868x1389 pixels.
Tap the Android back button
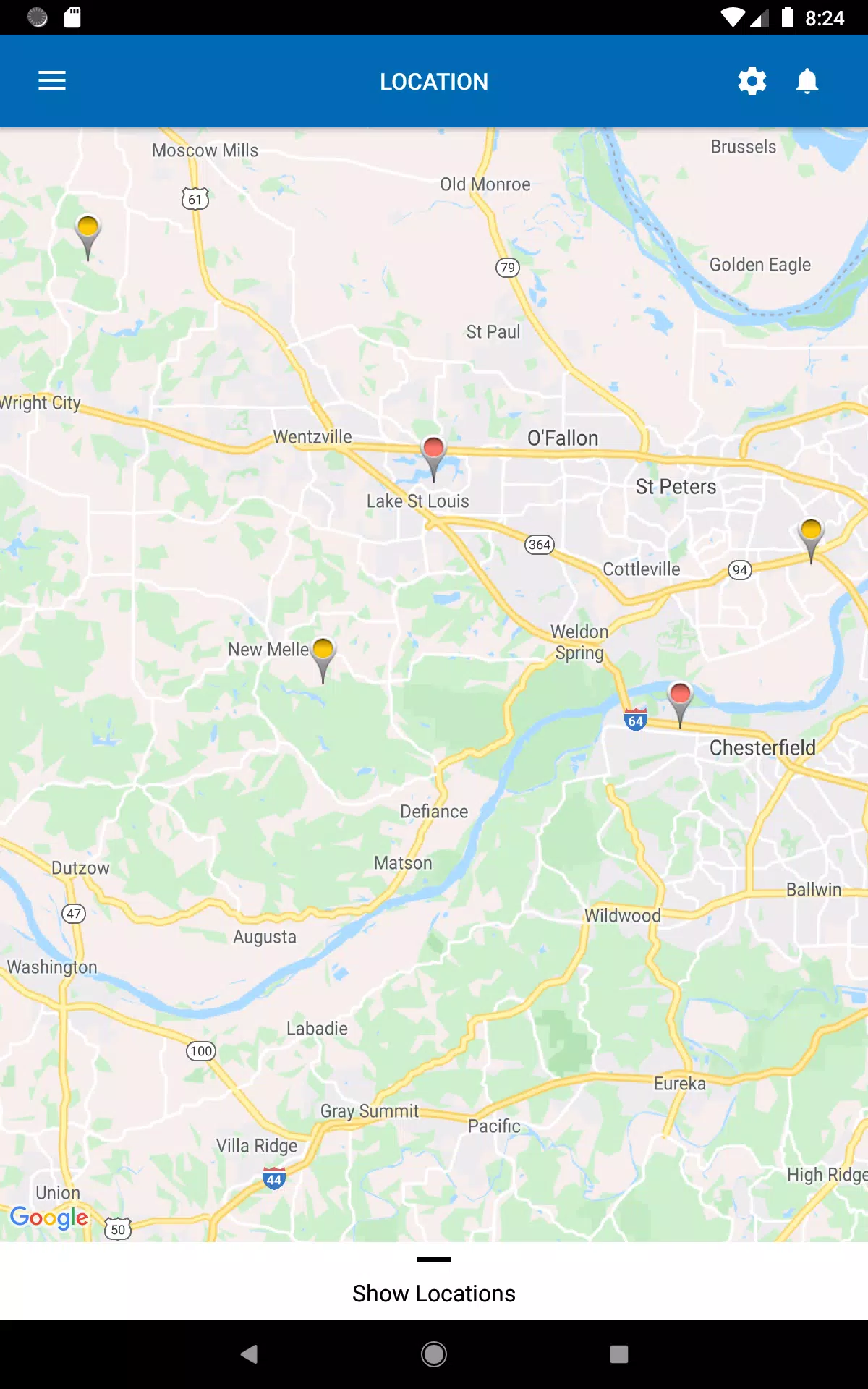pyautogui.click(x=249, y=1354)
